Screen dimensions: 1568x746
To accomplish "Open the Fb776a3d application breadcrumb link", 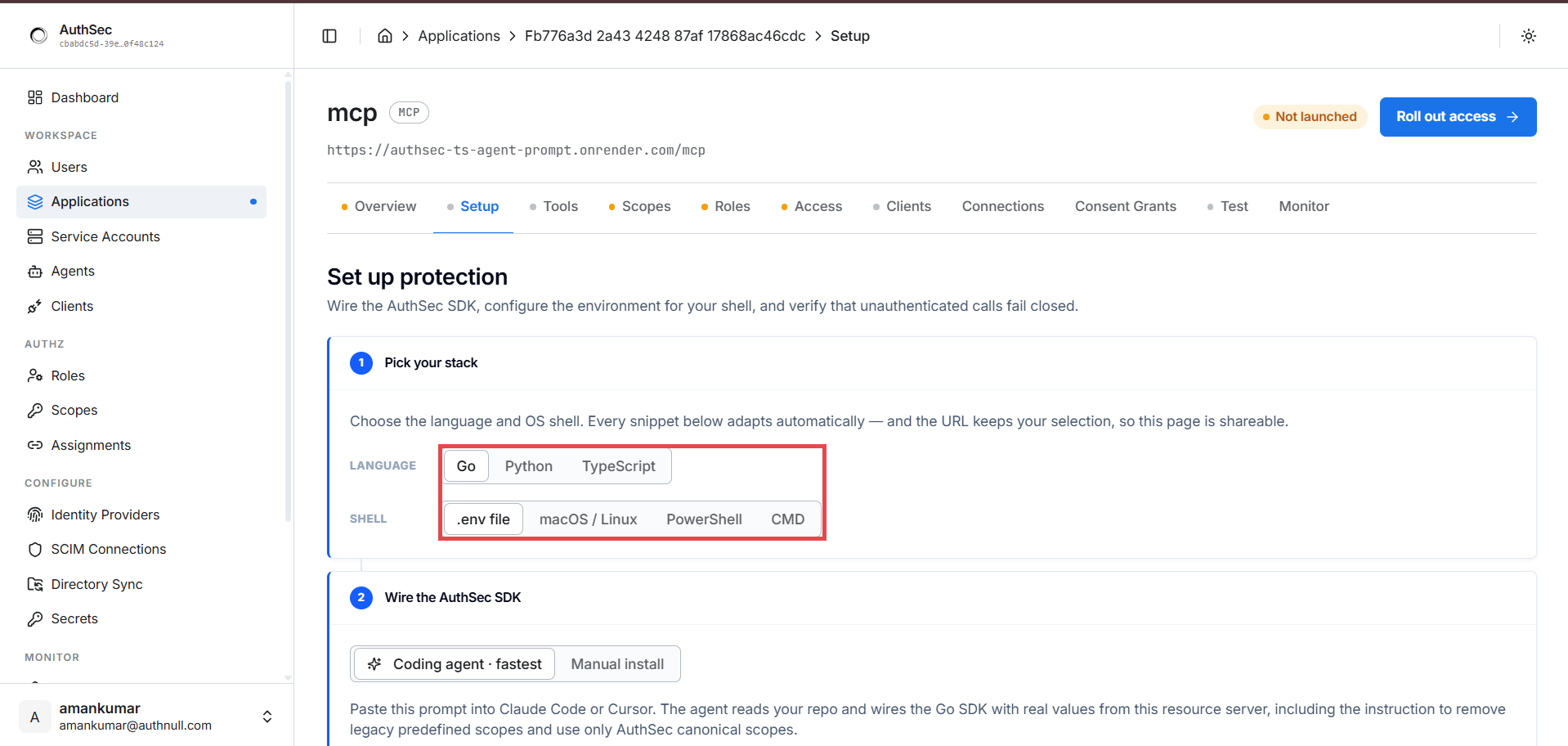I will (665, 36).
